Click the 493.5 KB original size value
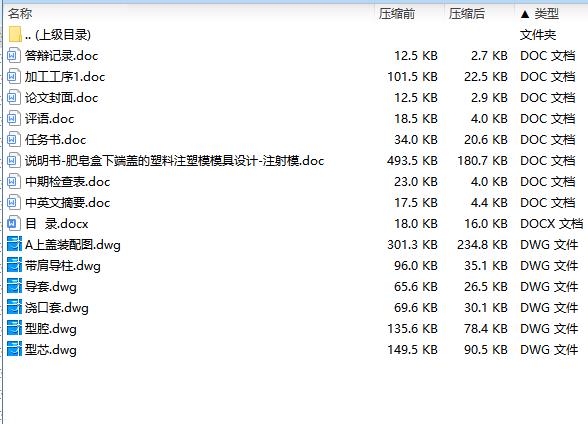588x424 pixels. [x=412, y=161]
